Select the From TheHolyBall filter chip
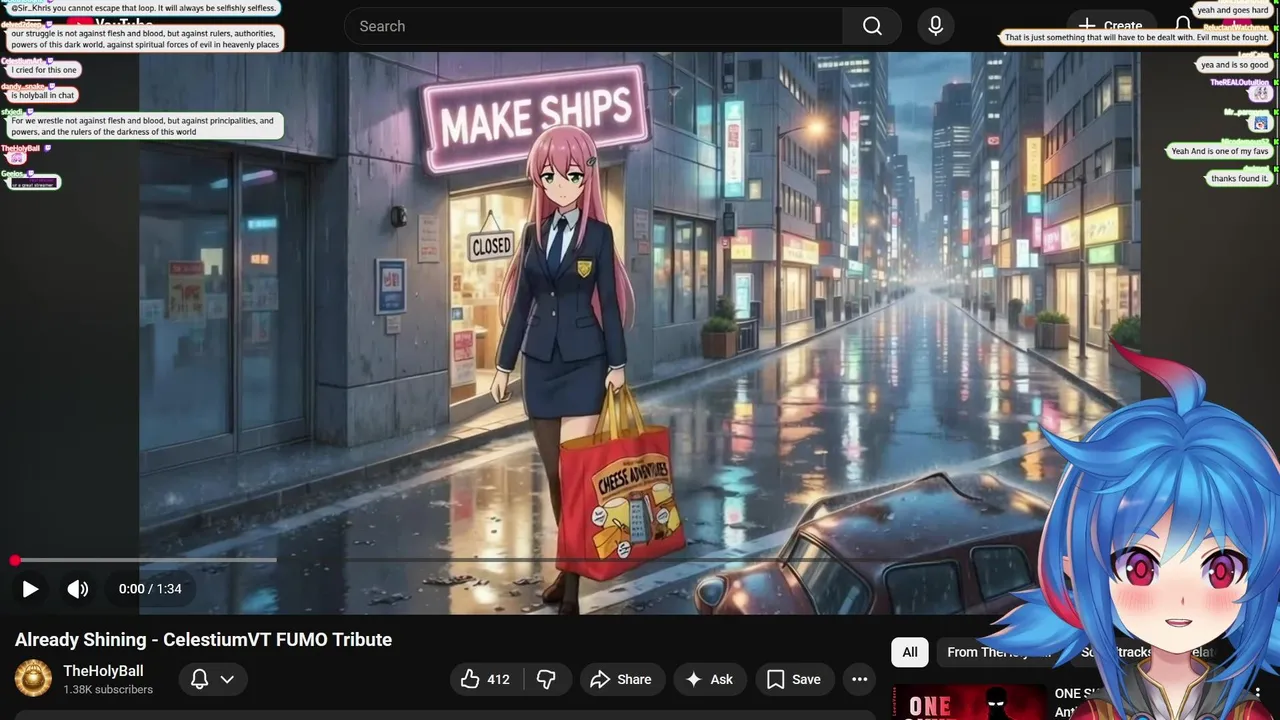Viewport: 1280px width, 720px height. 1000,652
